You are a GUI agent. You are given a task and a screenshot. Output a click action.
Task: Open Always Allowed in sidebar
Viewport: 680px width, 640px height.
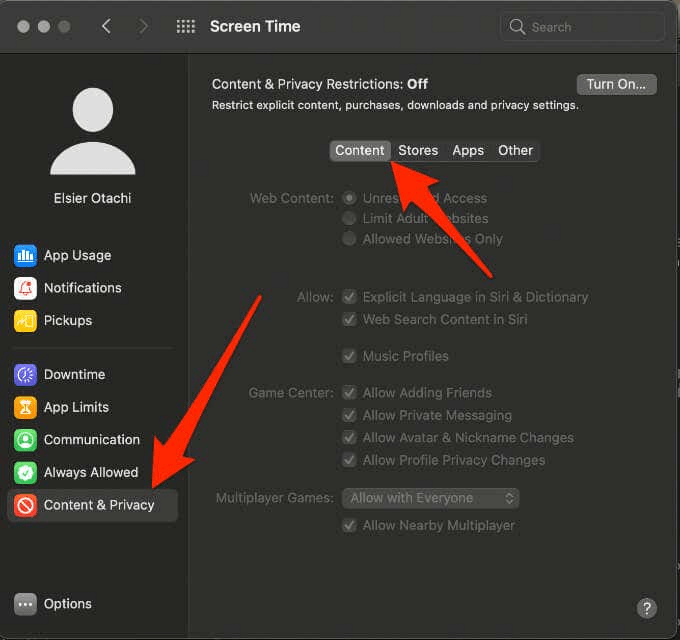(91, 472)
